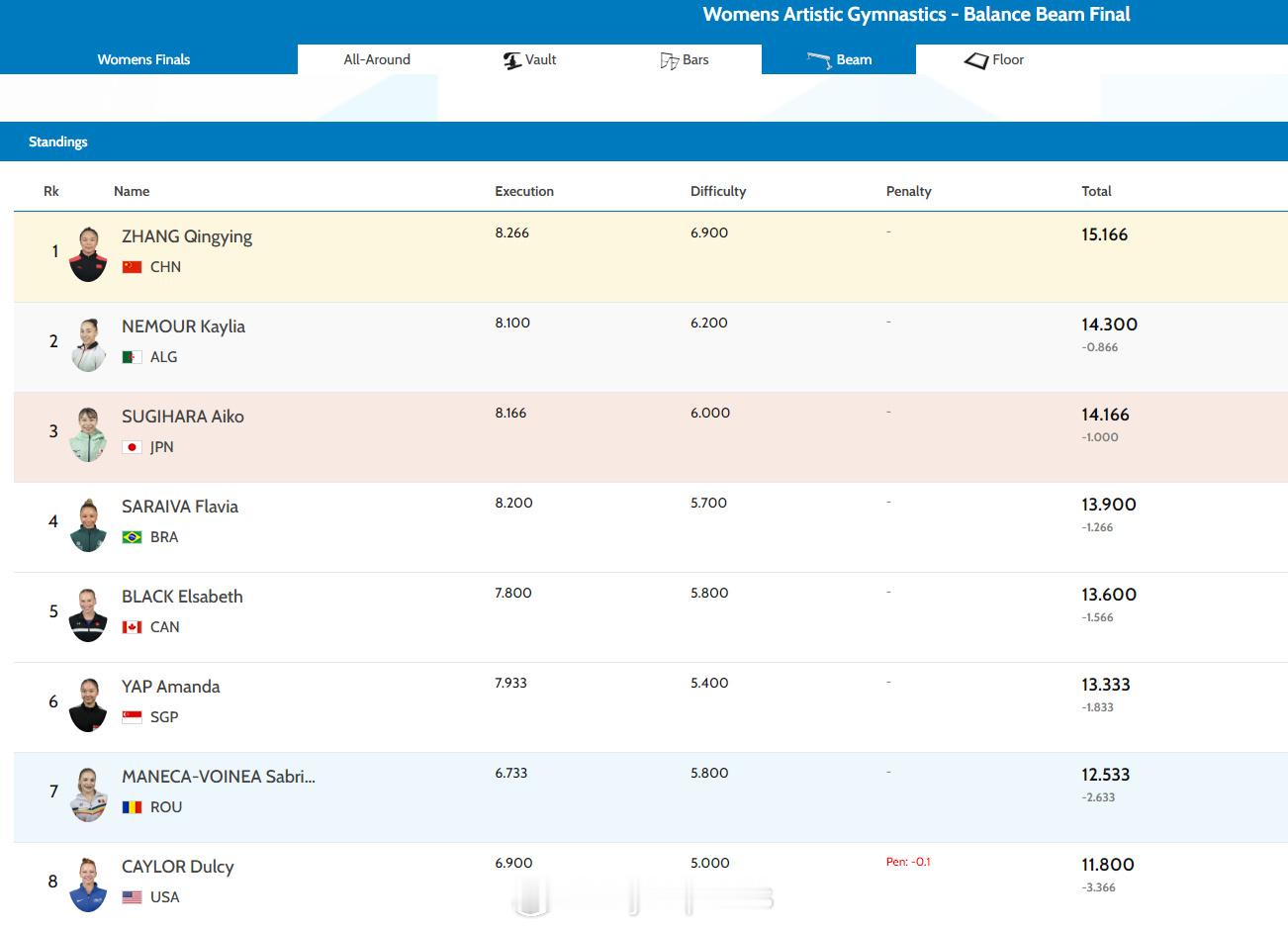Viewport: 1288px width, 930px height.
Task: Open NEMOUR Kaylia's name link
Action: (x=183, y=326)
